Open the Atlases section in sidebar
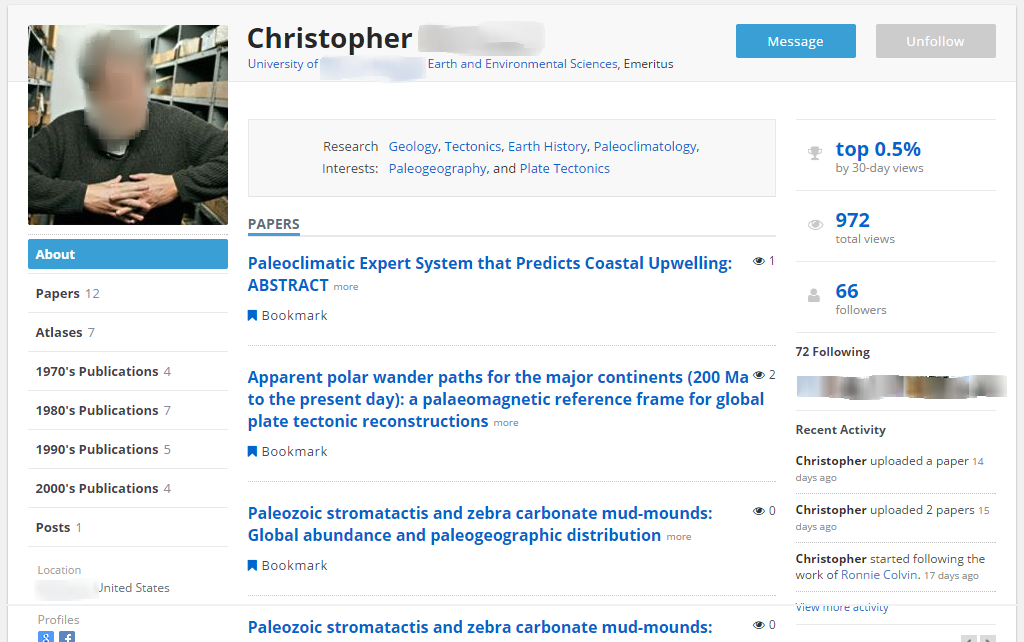This screenshot has height=642, width=1024. point(59,332)
